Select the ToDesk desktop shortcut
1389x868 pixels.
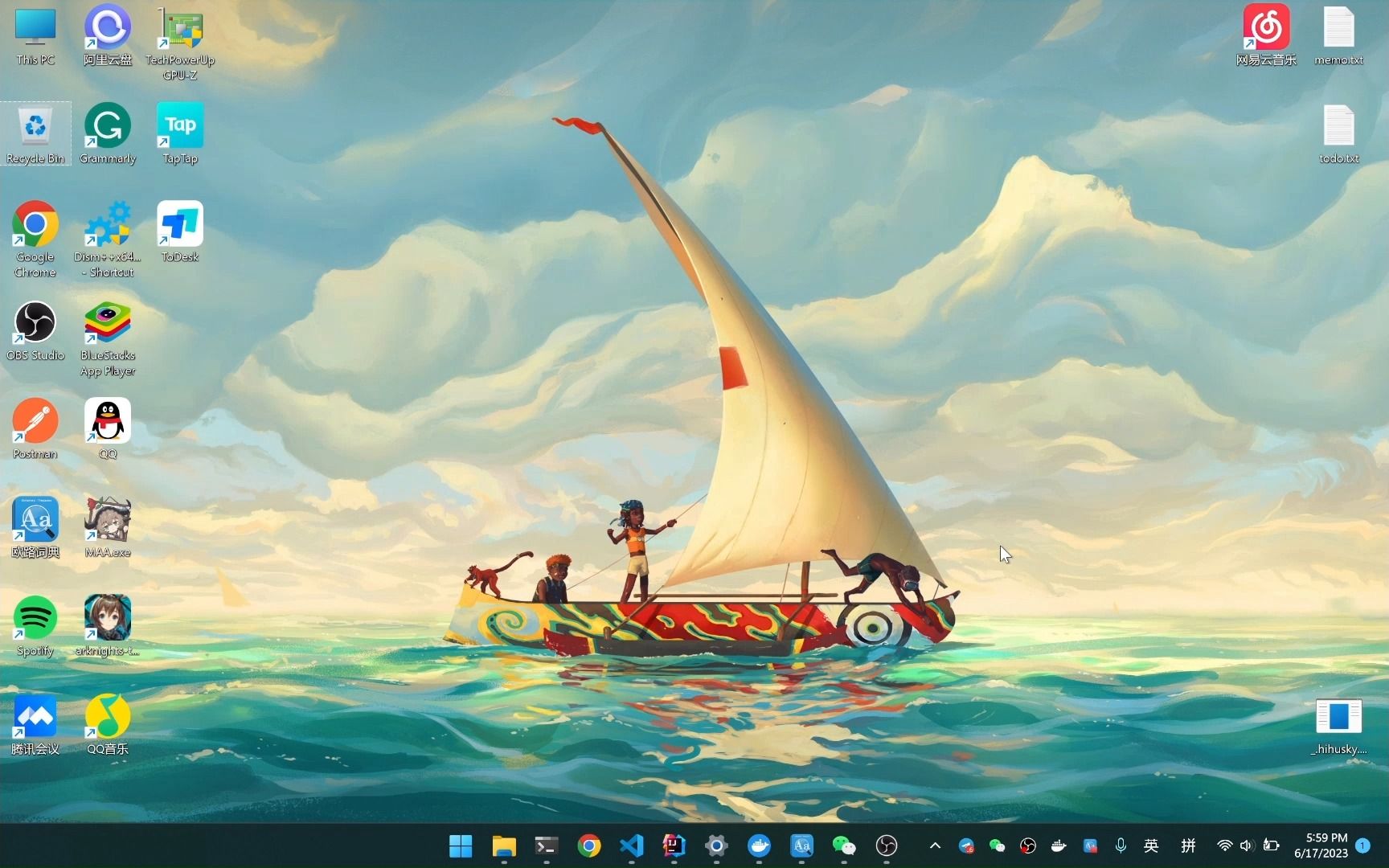coord(180,233)
